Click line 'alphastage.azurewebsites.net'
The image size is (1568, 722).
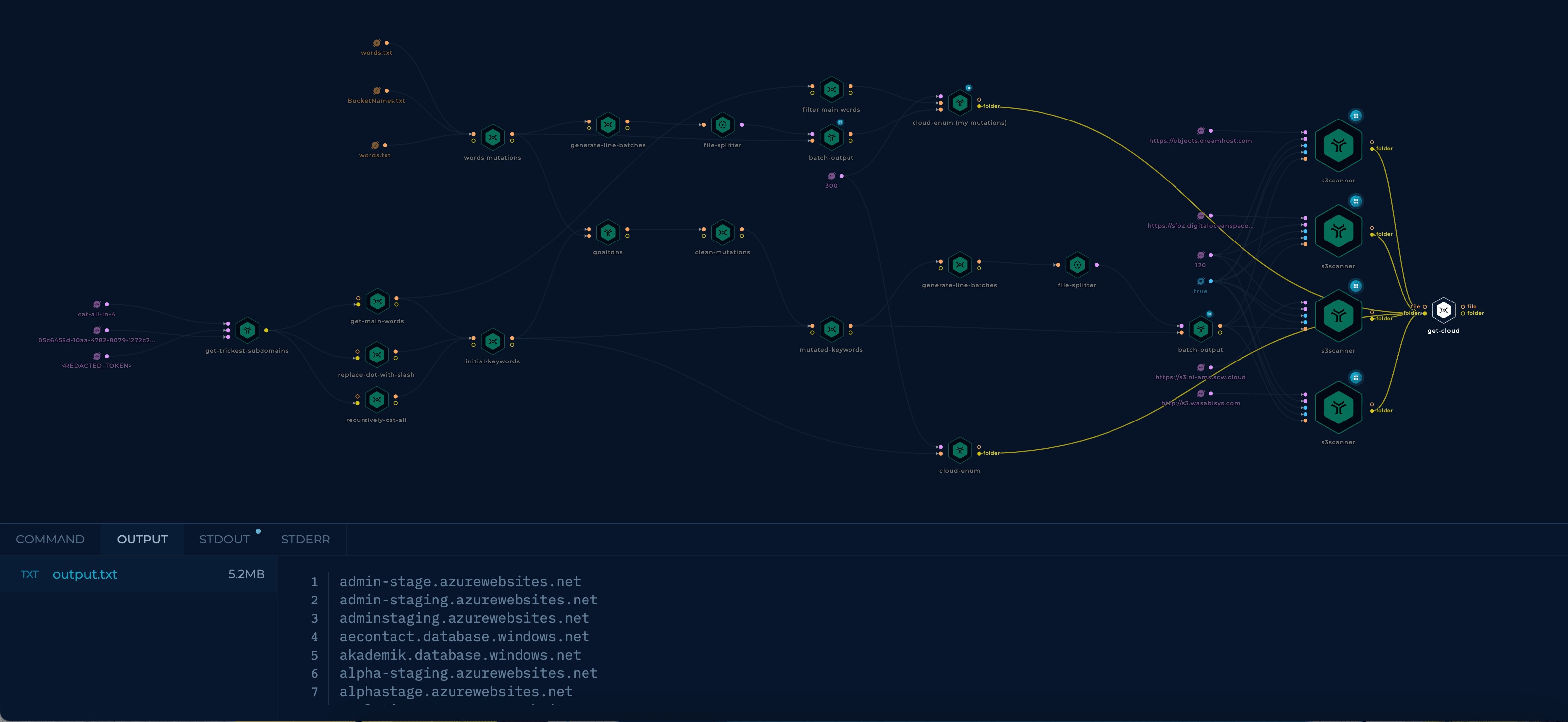click(x=456, y=692)
